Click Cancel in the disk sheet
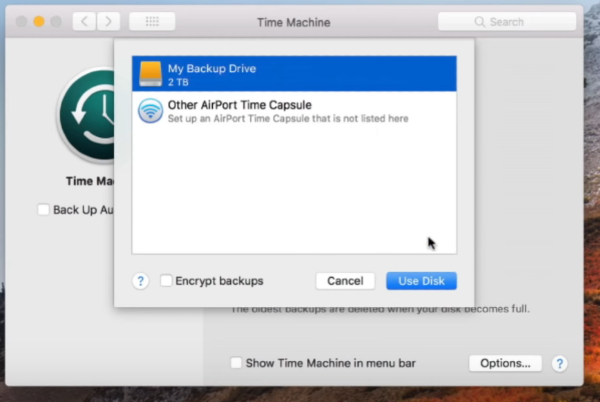The height and width of the screenshot is (402, 600). coord(345,281)
